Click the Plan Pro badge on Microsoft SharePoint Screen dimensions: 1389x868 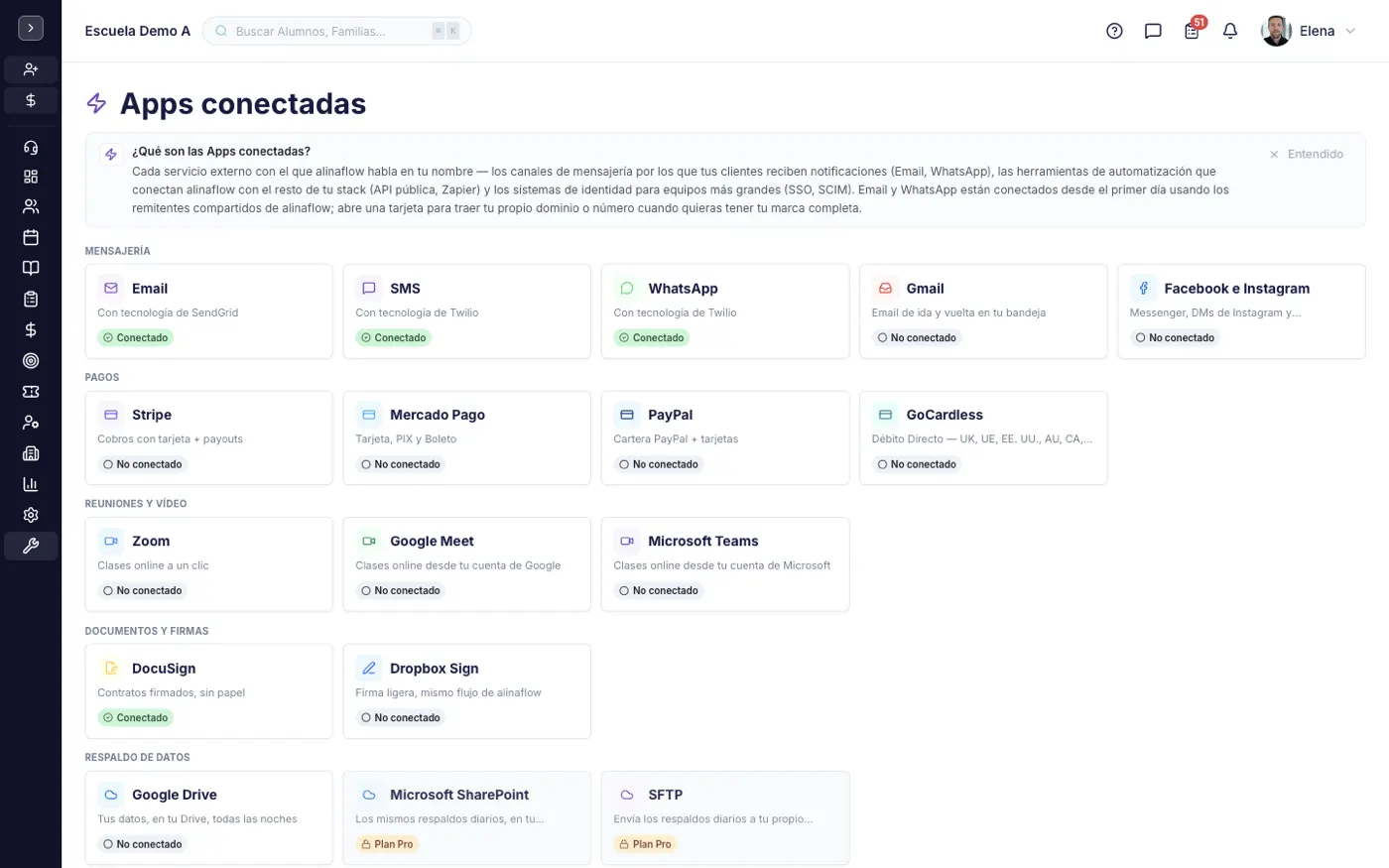tap(387, 844)
